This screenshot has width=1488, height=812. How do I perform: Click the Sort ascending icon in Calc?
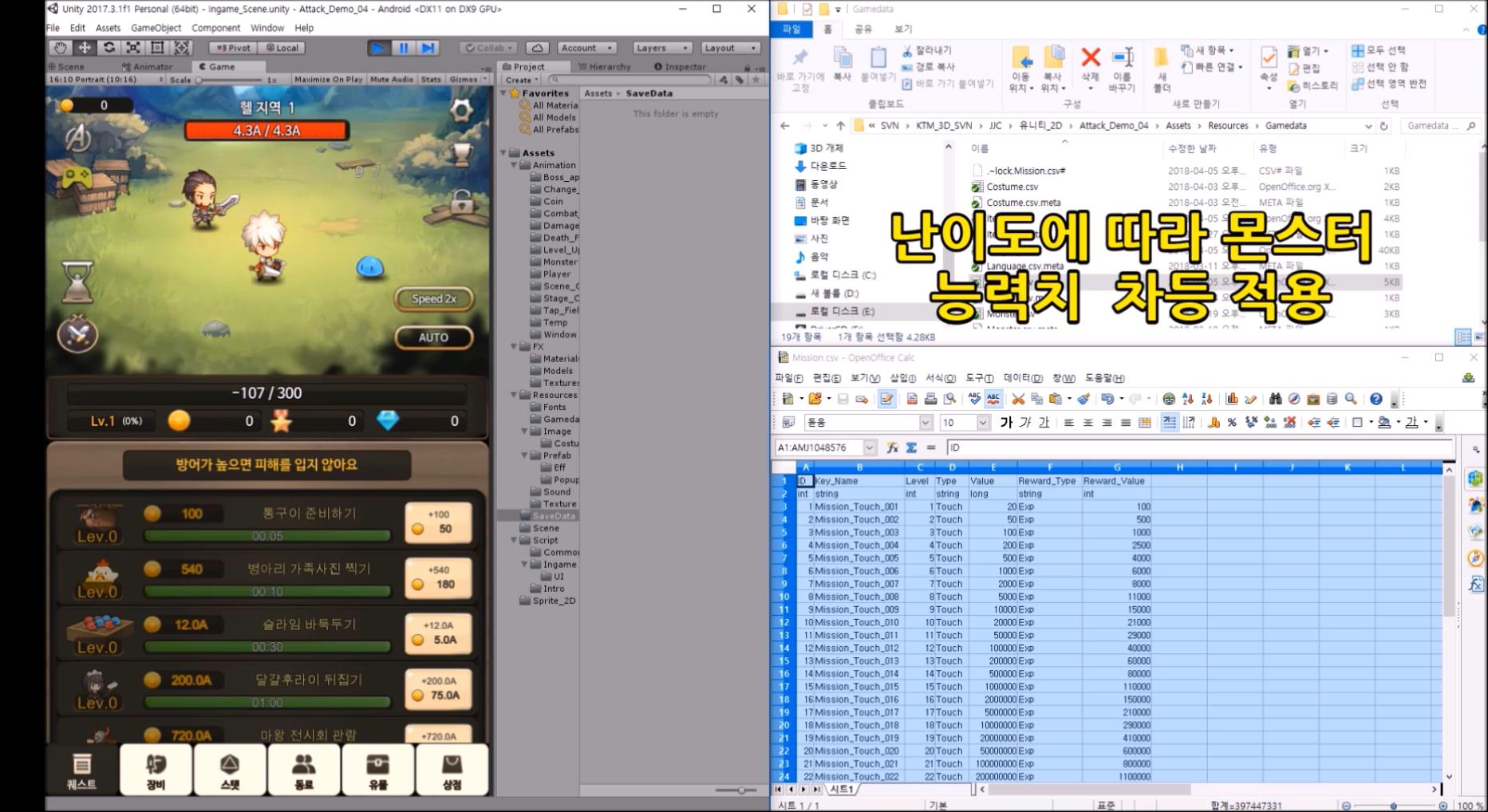point(1188,399)
